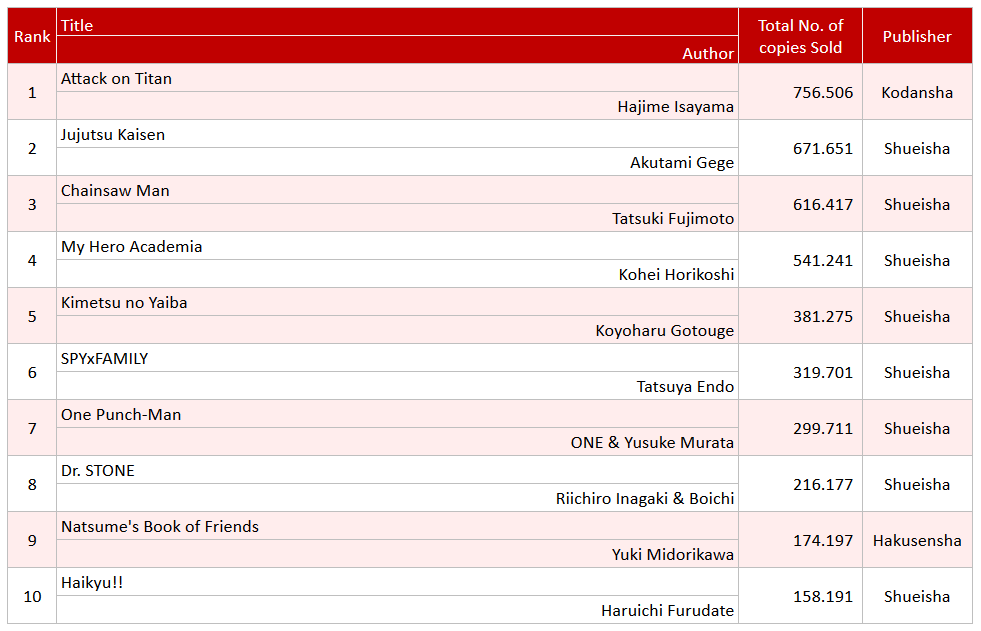The width and height of the screenshot is (981, 631).
Task: Click rank number 4 cell
Action: coord(32,260)
